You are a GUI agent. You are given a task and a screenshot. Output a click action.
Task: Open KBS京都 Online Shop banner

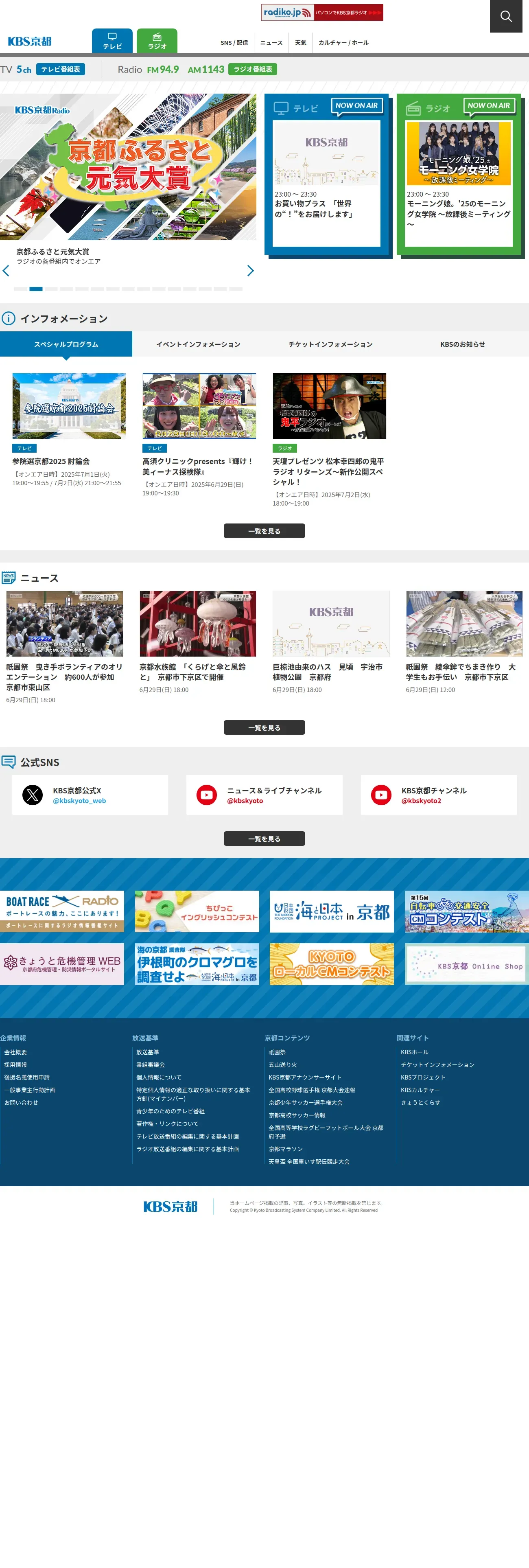point(467,964)
